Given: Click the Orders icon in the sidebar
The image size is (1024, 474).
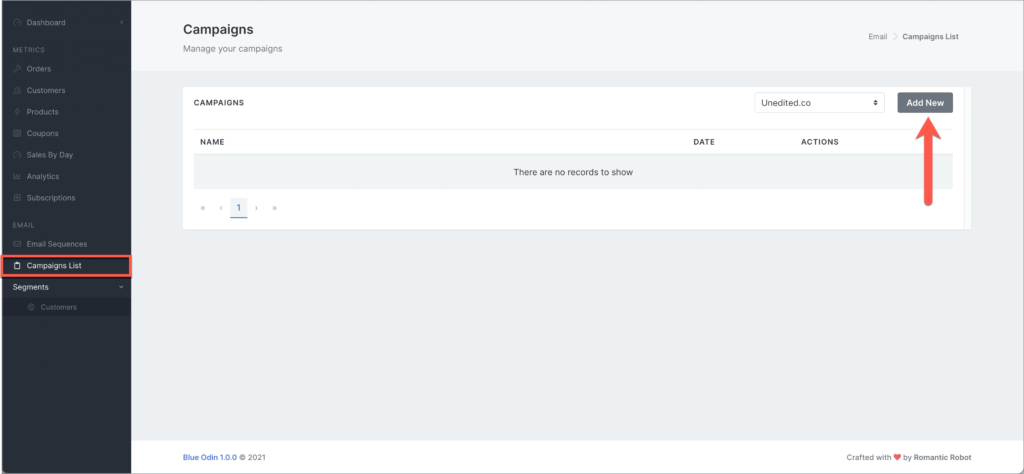Looking at the screenshot, I should (x=17, y=69).
